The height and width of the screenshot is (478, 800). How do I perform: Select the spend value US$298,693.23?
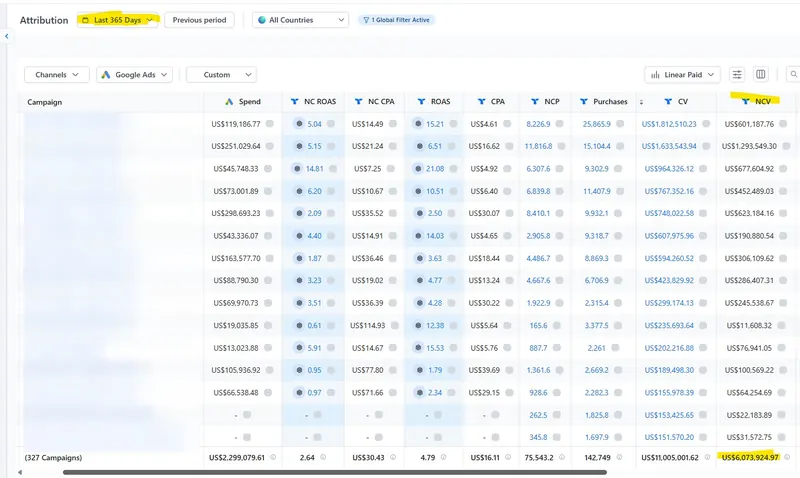tap(236, 213)
